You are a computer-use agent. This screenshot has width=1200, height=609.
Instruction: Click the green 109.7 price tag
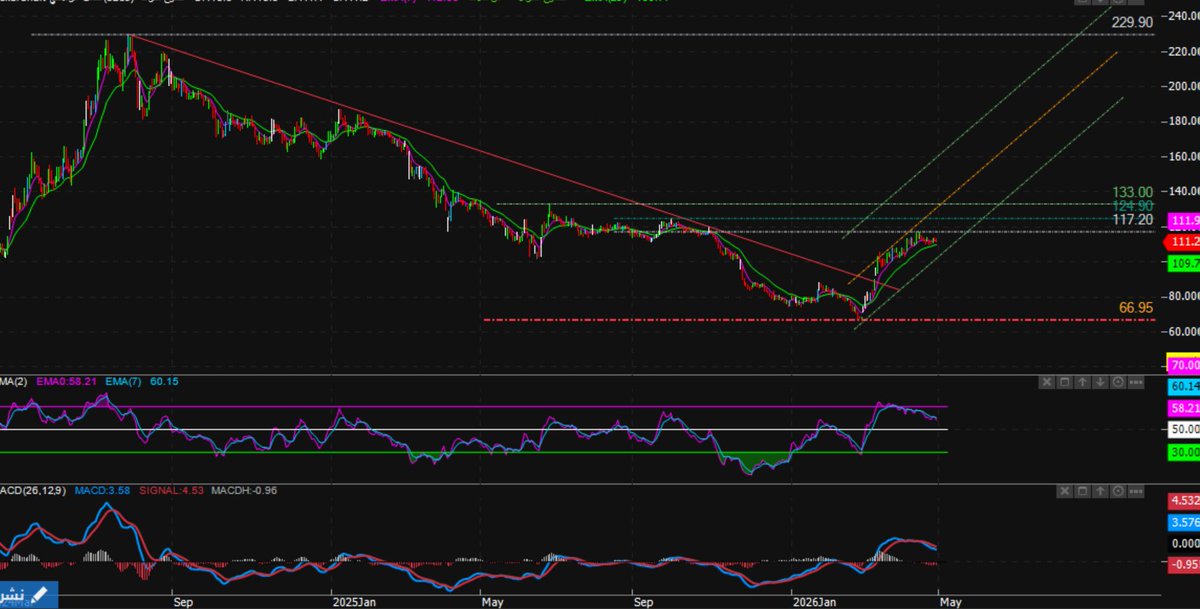pyautogui.click(x=1184, y=263)
